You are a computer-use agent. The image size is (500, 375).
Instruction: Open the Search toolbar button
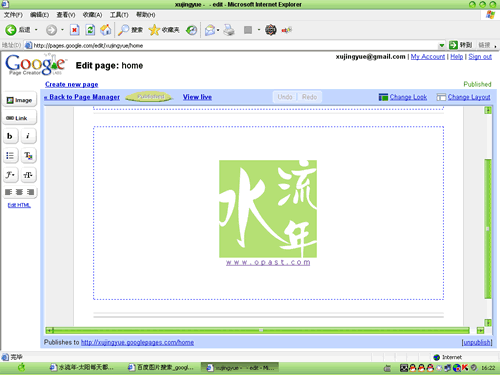[130, 30]
